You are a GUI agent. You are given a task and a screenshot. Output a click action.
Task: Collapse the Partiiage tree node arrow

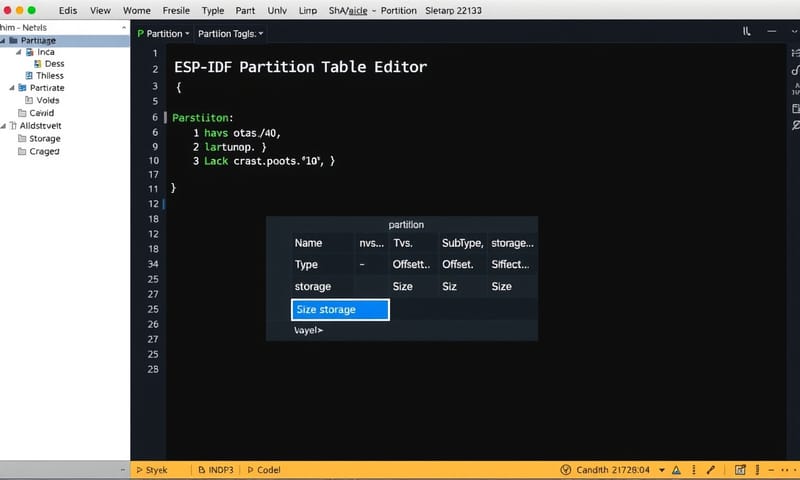point(3,40)
